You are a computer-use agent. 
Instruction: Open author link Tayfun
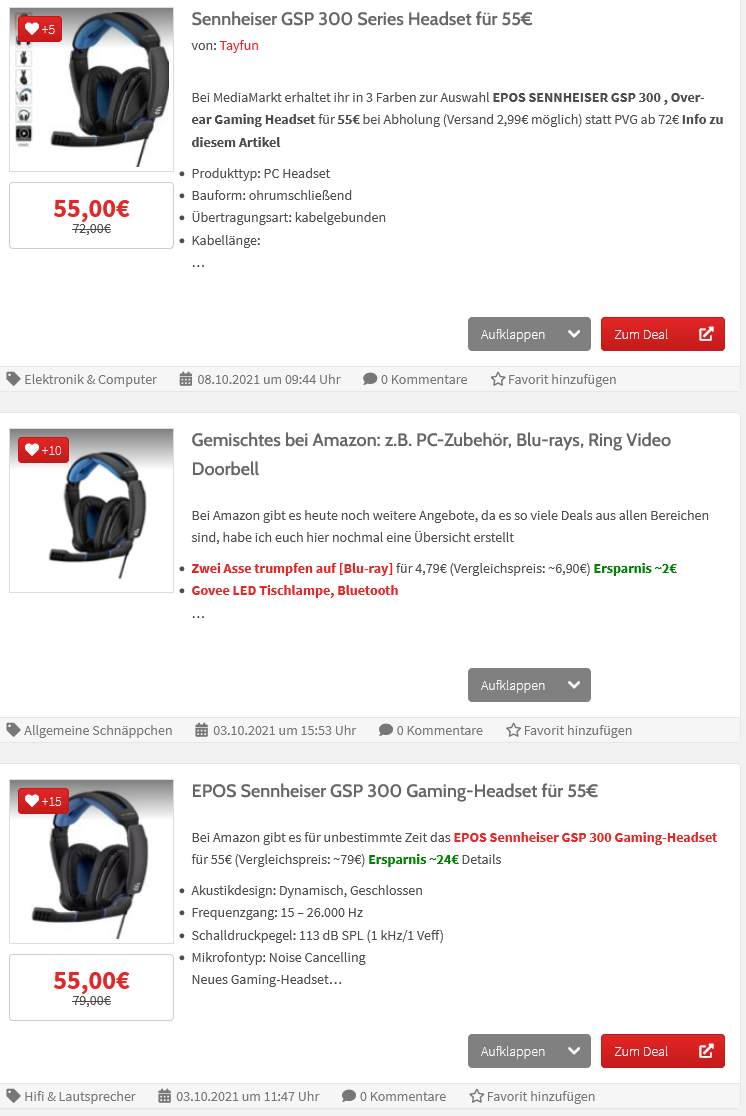(239, 45)
